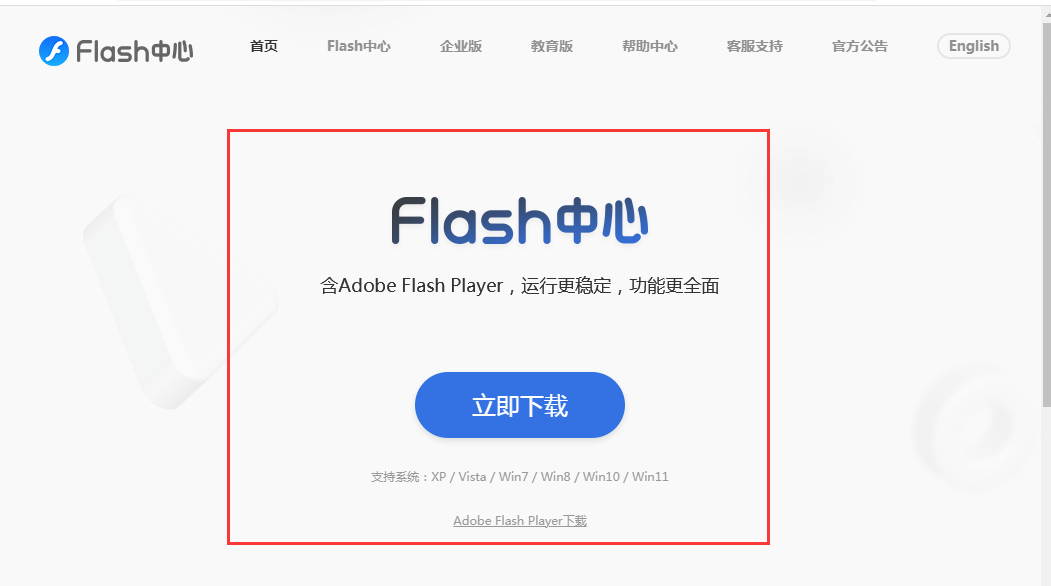Follow the Adobe Flash Player下载 link
The height and width of the screenshot is (586, 1051).
519,521
